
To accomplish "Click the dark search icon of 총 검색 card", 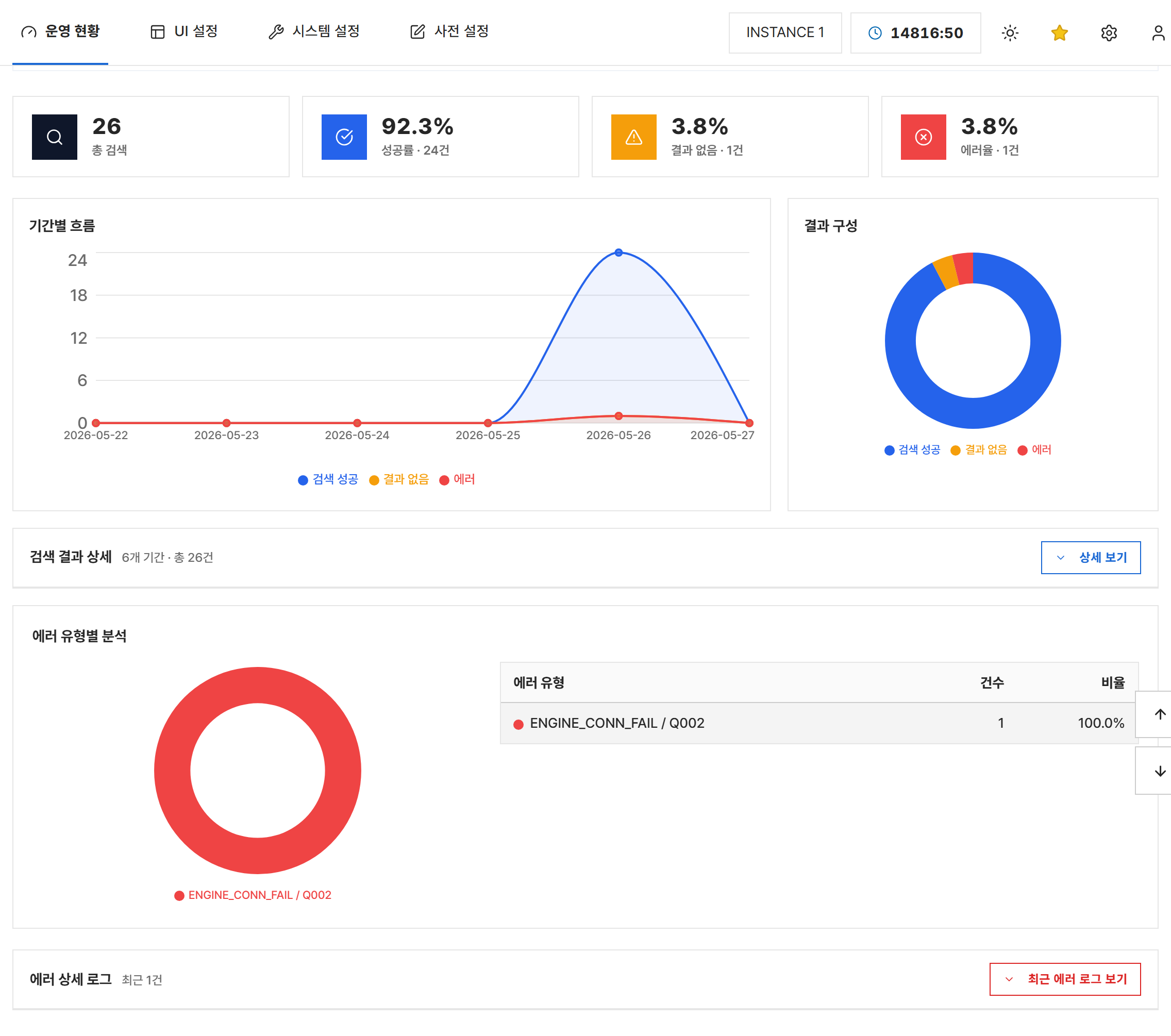I will pos(55,137).
